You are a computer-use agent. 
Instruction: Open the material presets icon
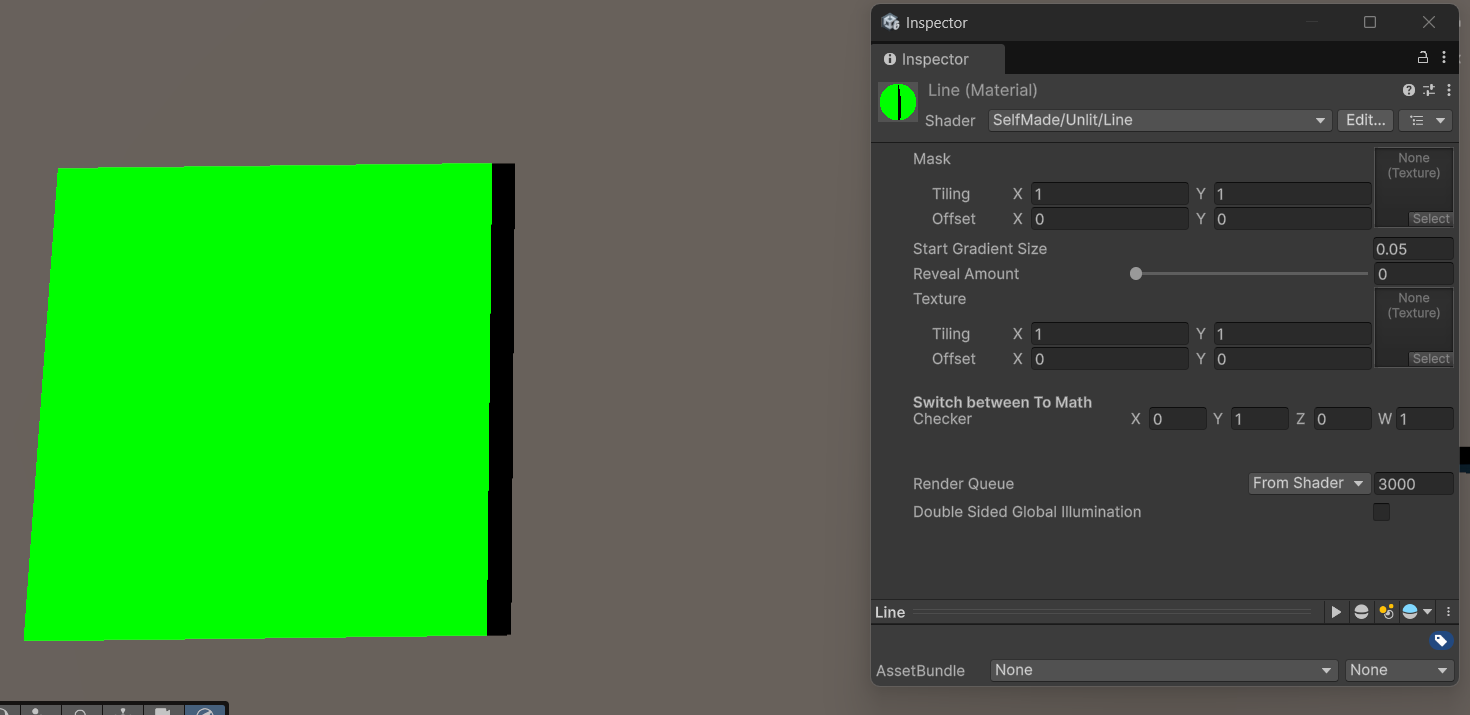(x=1429, y=90)
